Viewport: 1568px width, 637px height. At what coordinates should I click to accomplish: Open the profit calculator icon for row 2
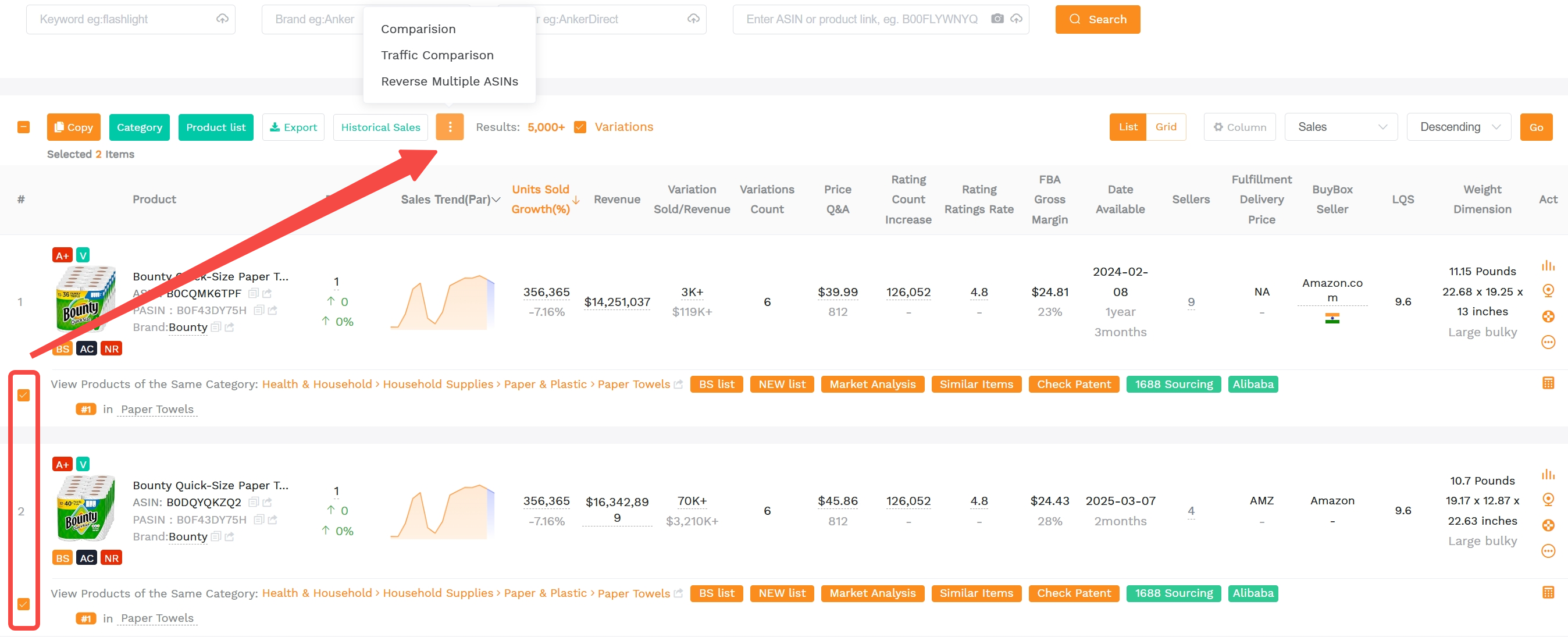coord(1548,592)
